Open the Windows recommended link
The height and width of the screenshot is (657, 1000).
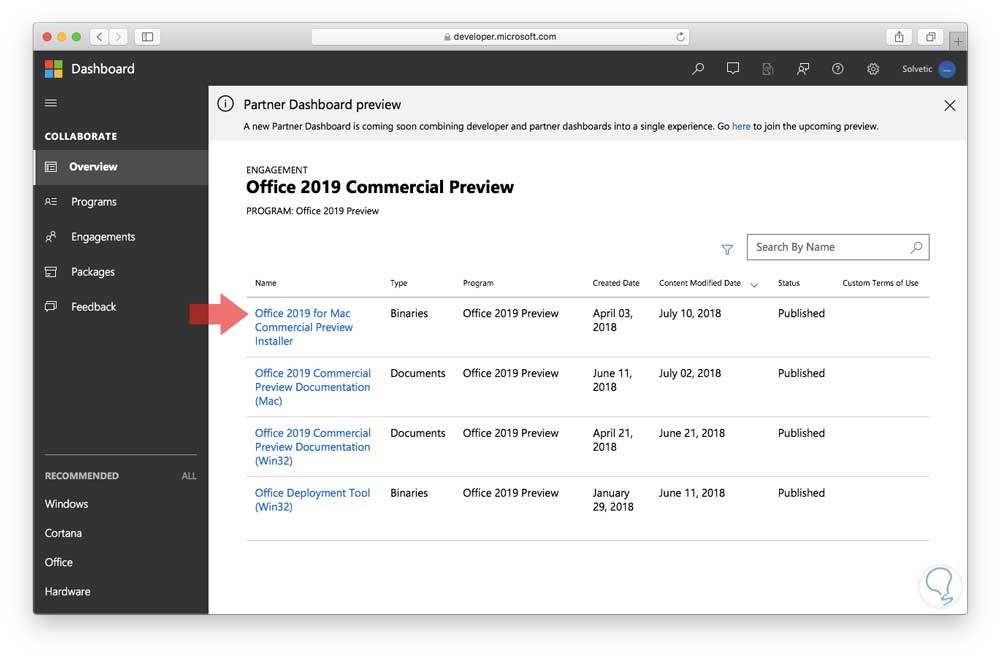(66, 504)
